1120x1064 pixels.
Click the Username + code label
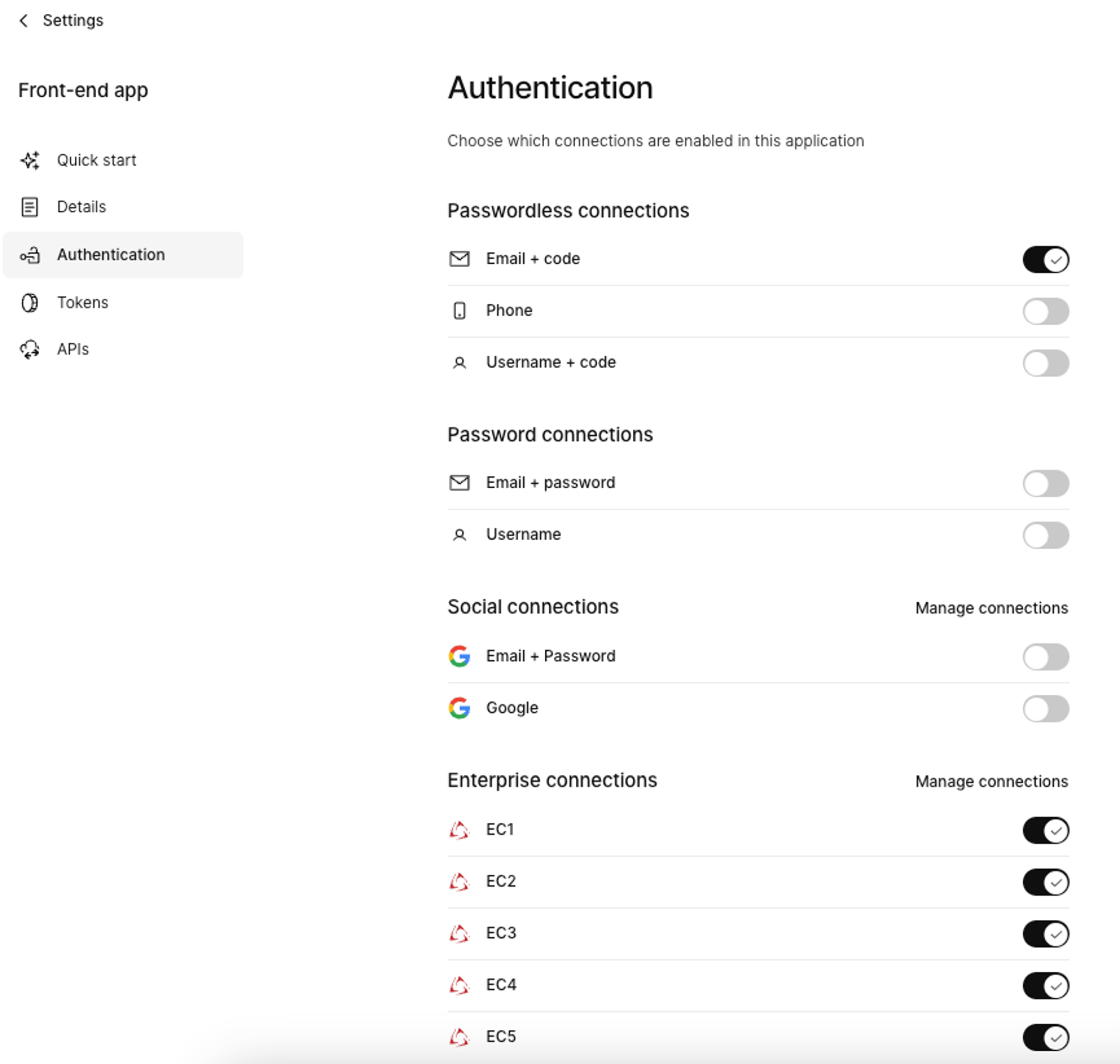pos(551,362)
